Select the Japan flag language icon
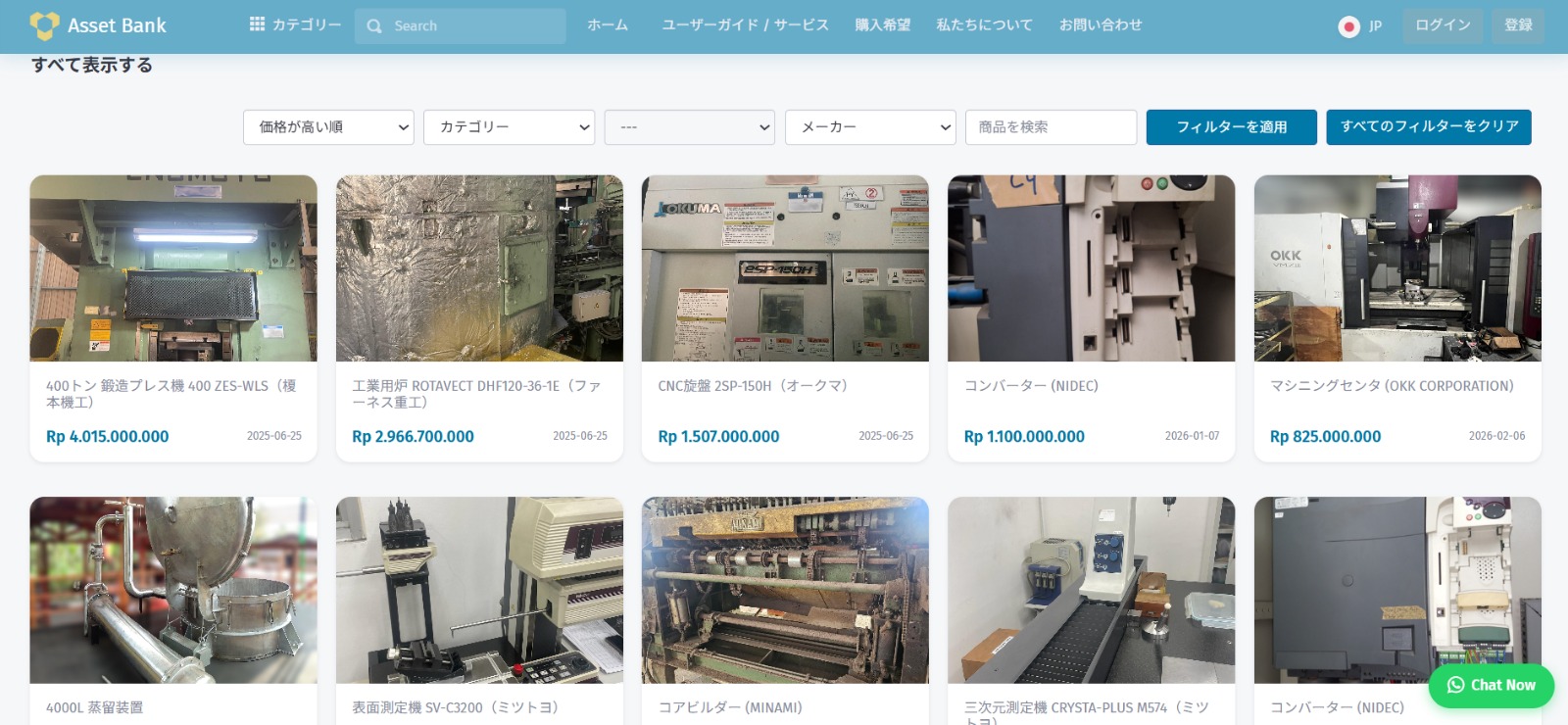 tap(1348, 26)
